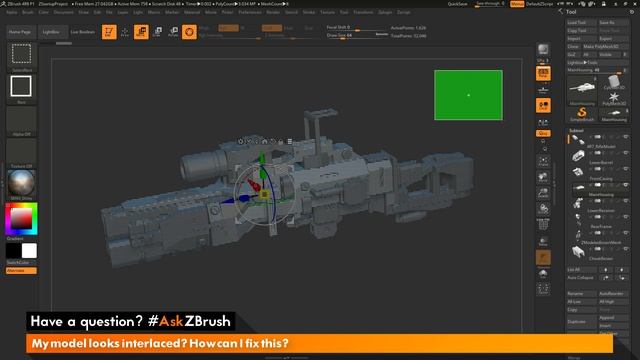The height and width of the screenshot is (360, 640).
Task: Click the Auto Collapse option
Action: [580, 278]
